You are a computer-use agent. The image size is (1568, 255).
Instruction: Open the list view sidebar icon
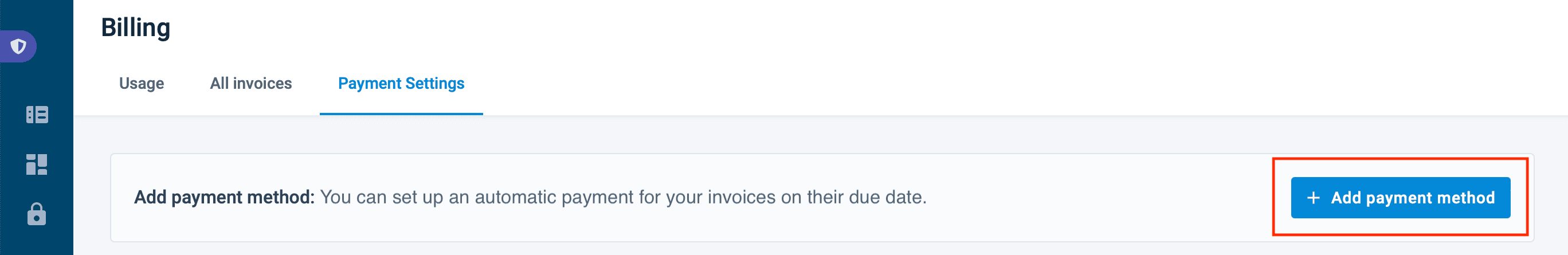coord(37,115)
